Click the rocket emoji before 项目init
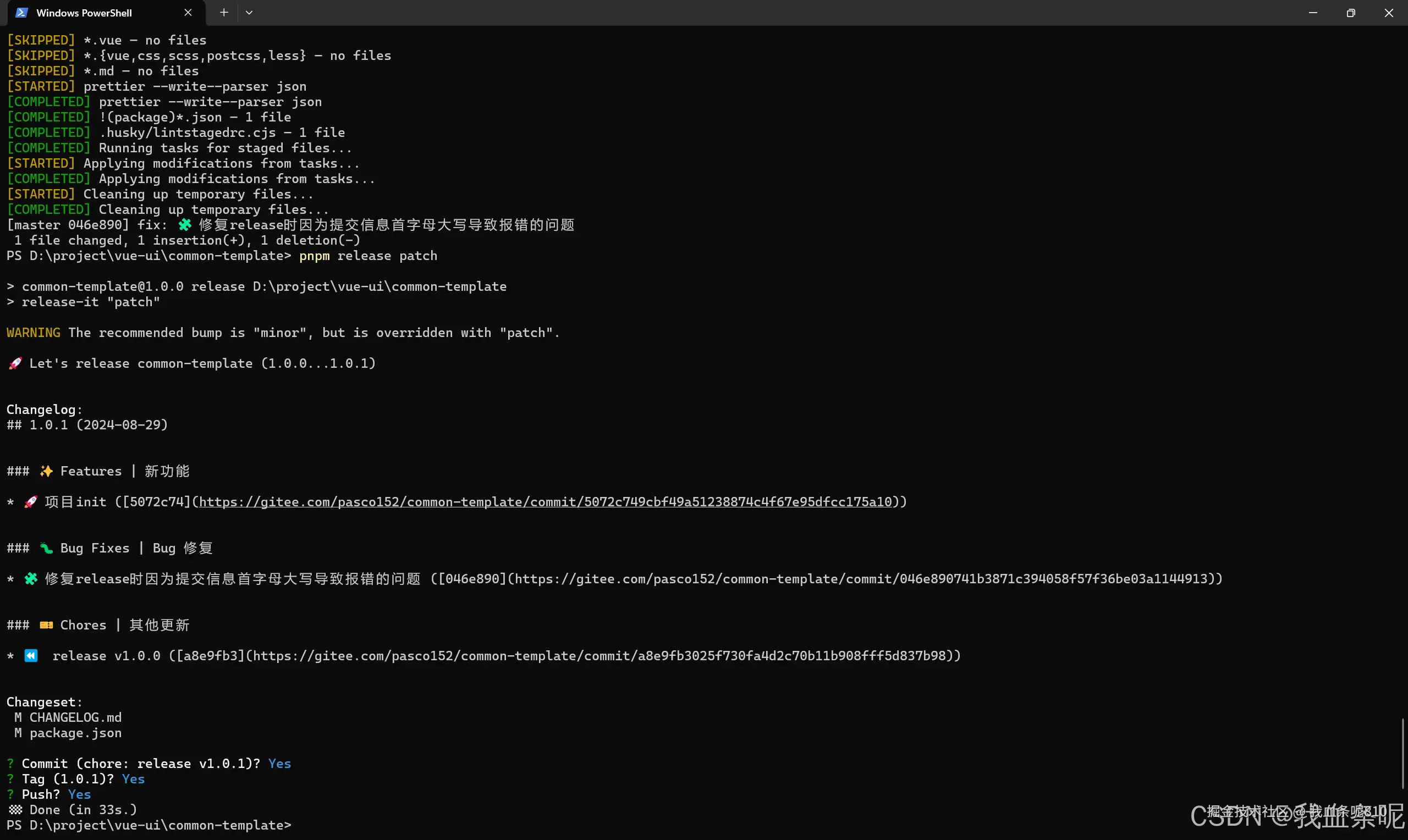 31,501
